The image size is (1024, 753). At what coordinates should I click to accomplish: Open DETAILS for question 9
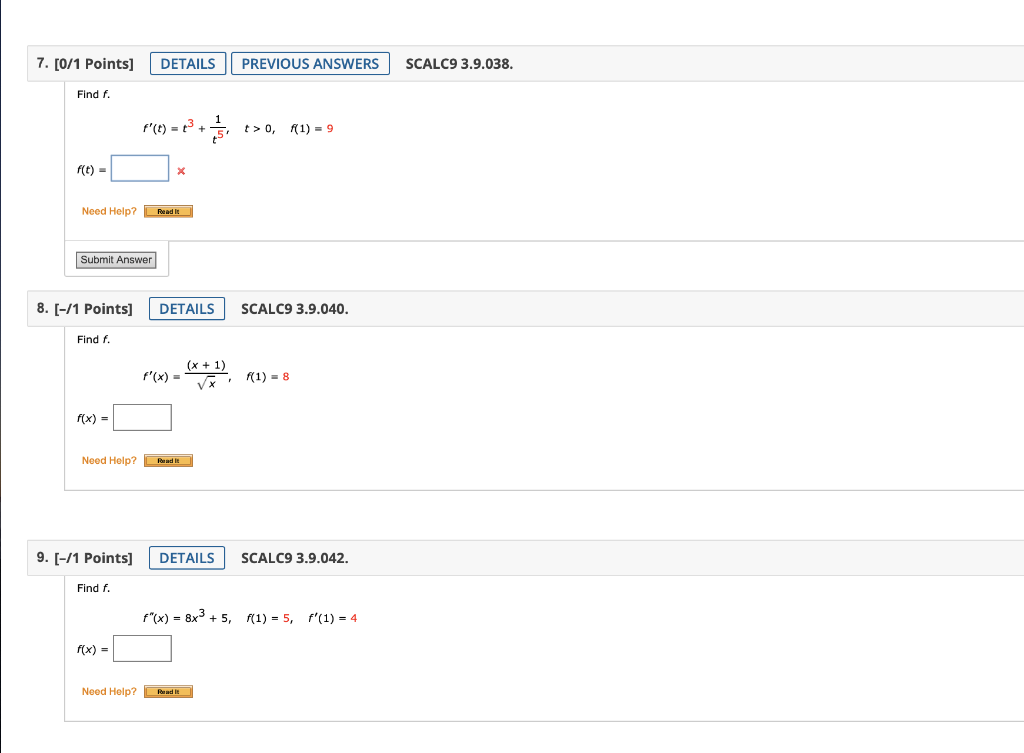[187, 557]
